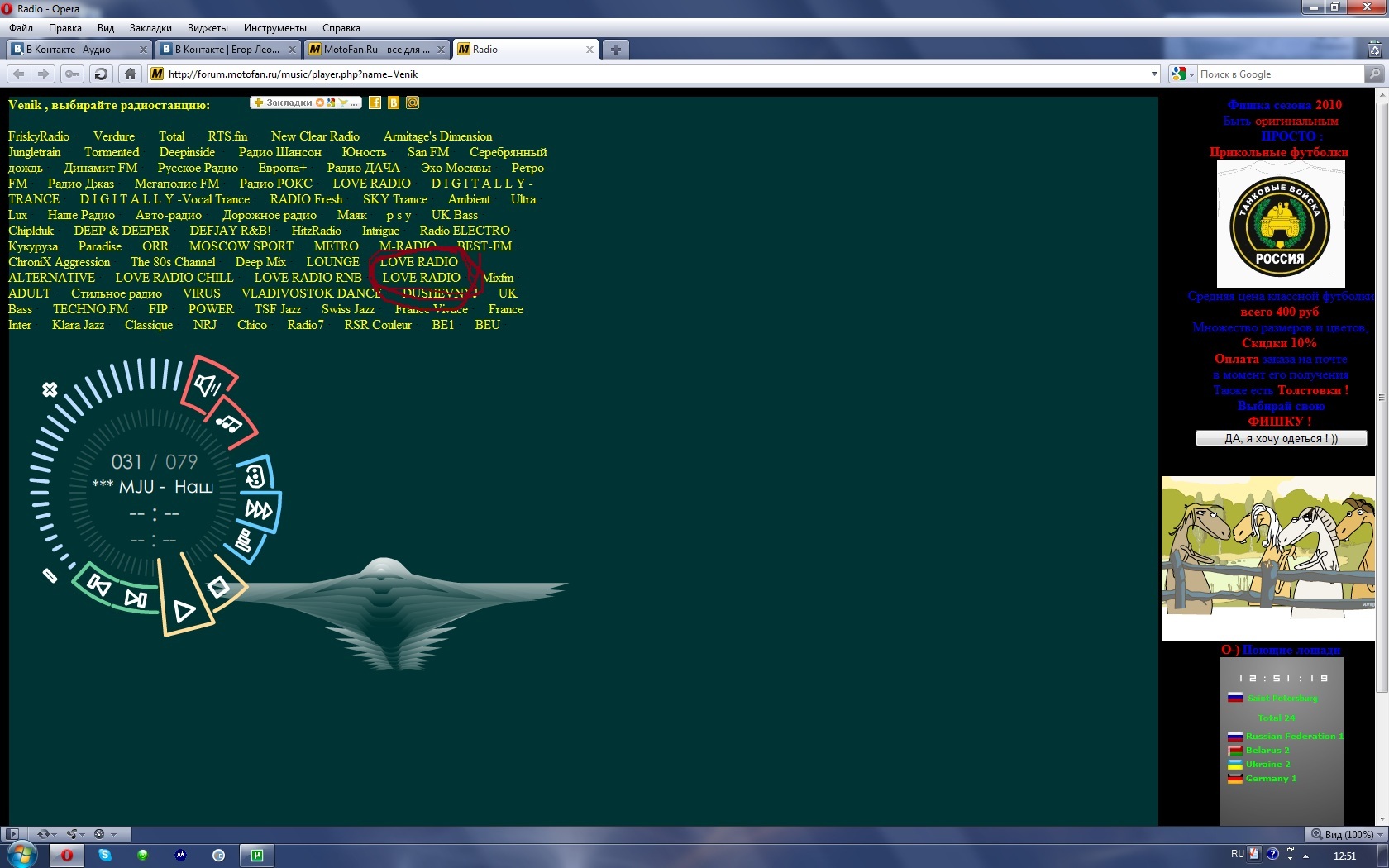Add a new tab with plus button
The width and height of the screenshot is (1389, 868).
click(615, 50)
